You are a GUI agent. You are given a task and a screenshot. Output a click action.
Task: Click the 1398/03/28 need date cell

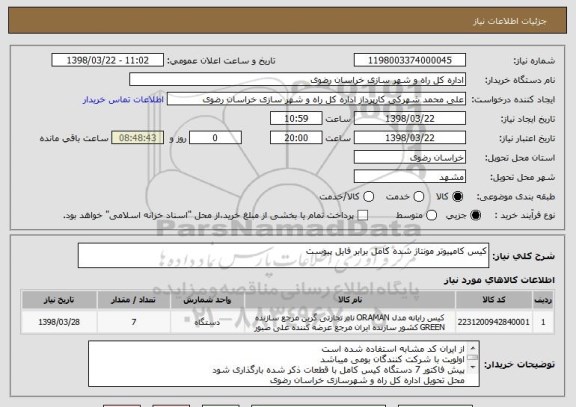point(59,322)
